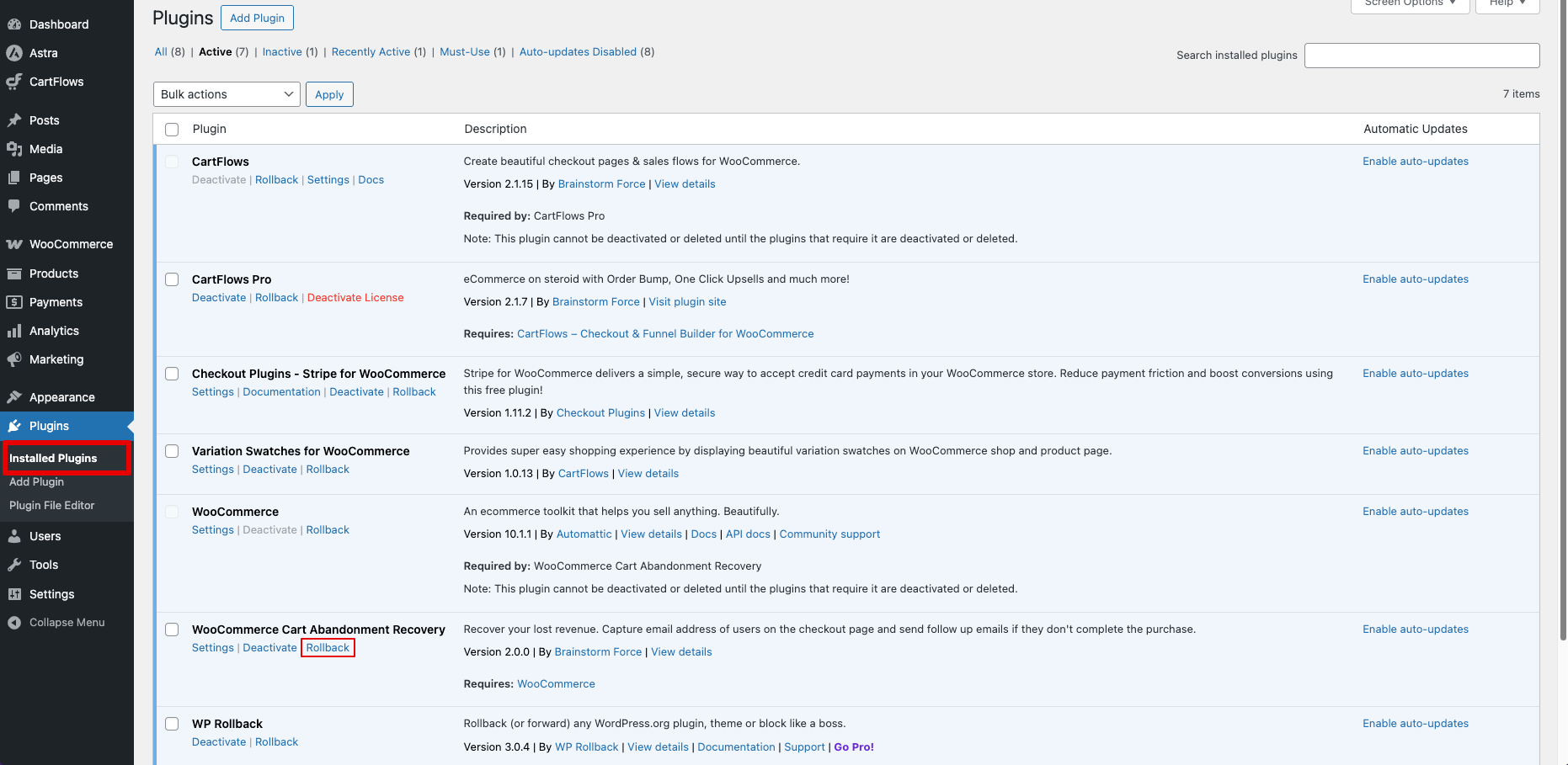
Task: Click the Users person icon
Action: (14, 536)
